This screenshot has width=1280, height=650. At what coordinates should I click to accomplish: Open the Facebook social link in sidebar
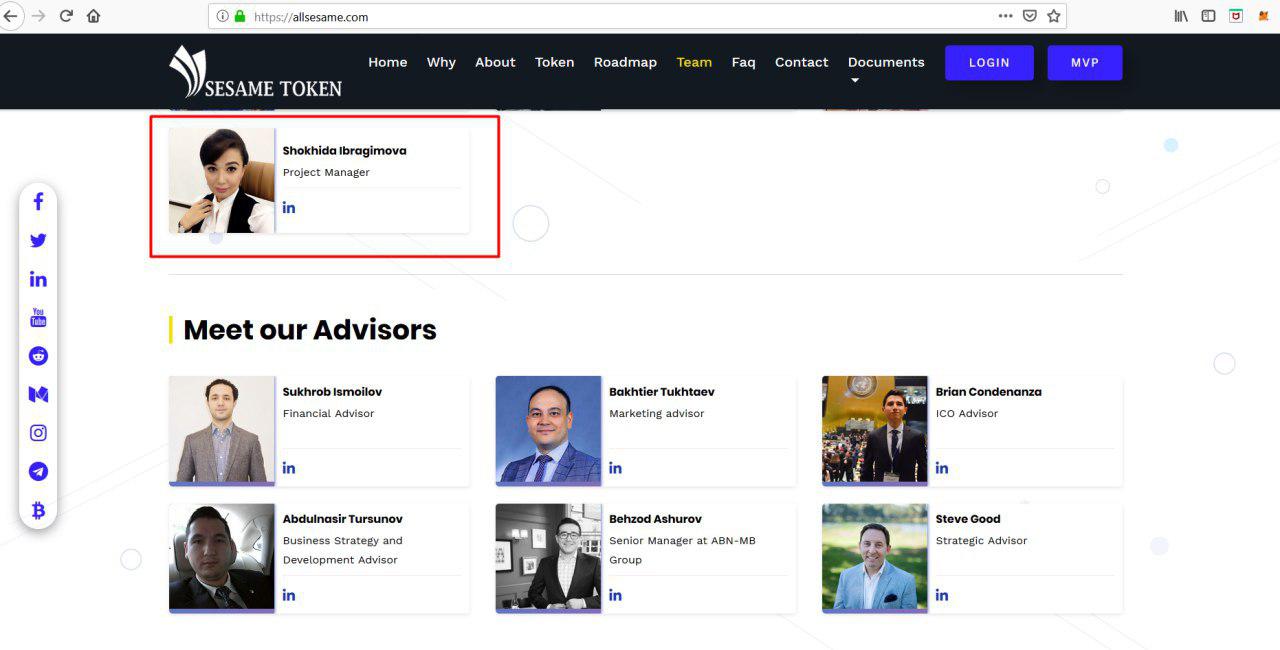point(38,201)
